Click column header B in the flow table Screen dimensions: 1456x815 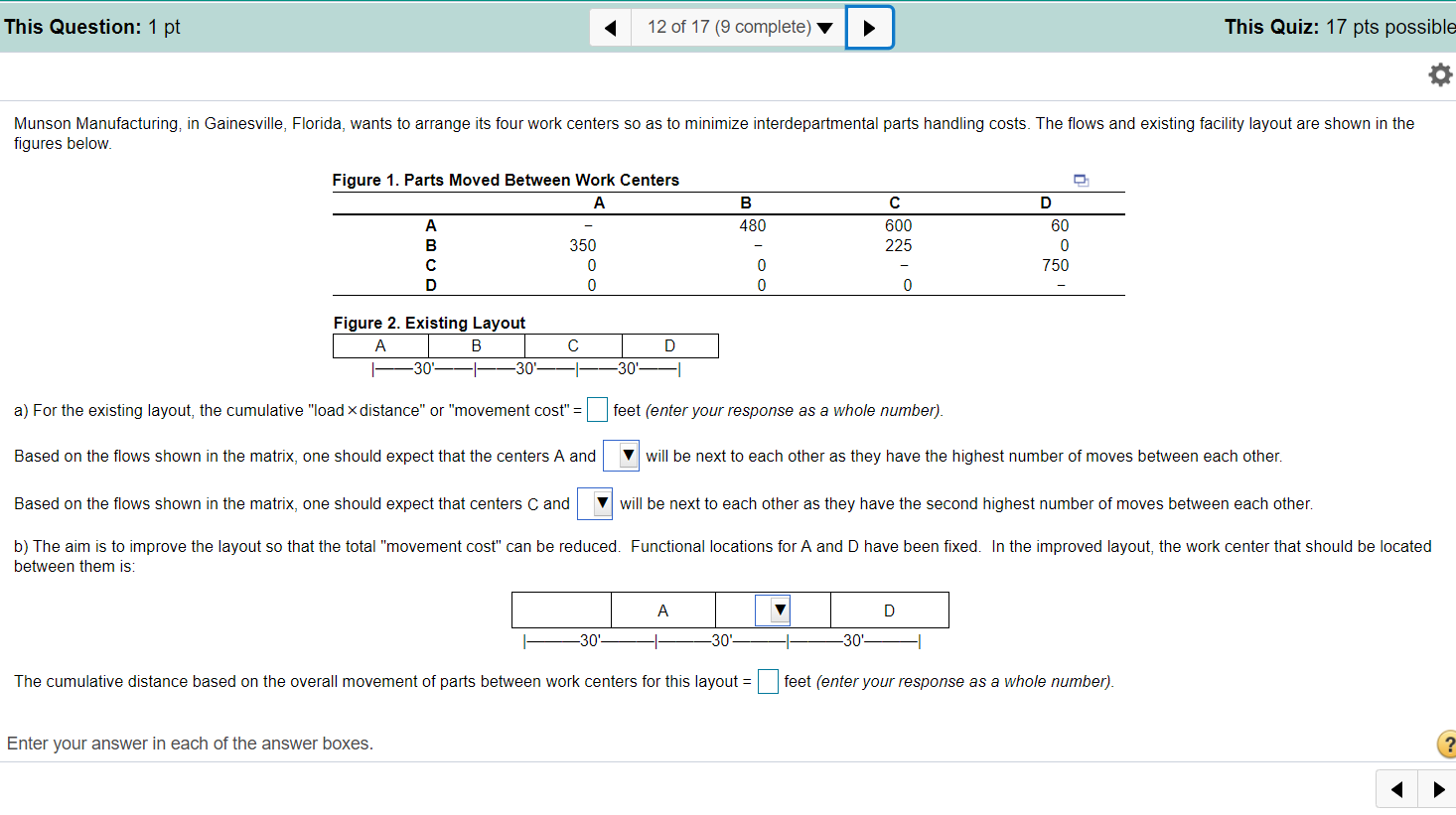tap(746, 203)
